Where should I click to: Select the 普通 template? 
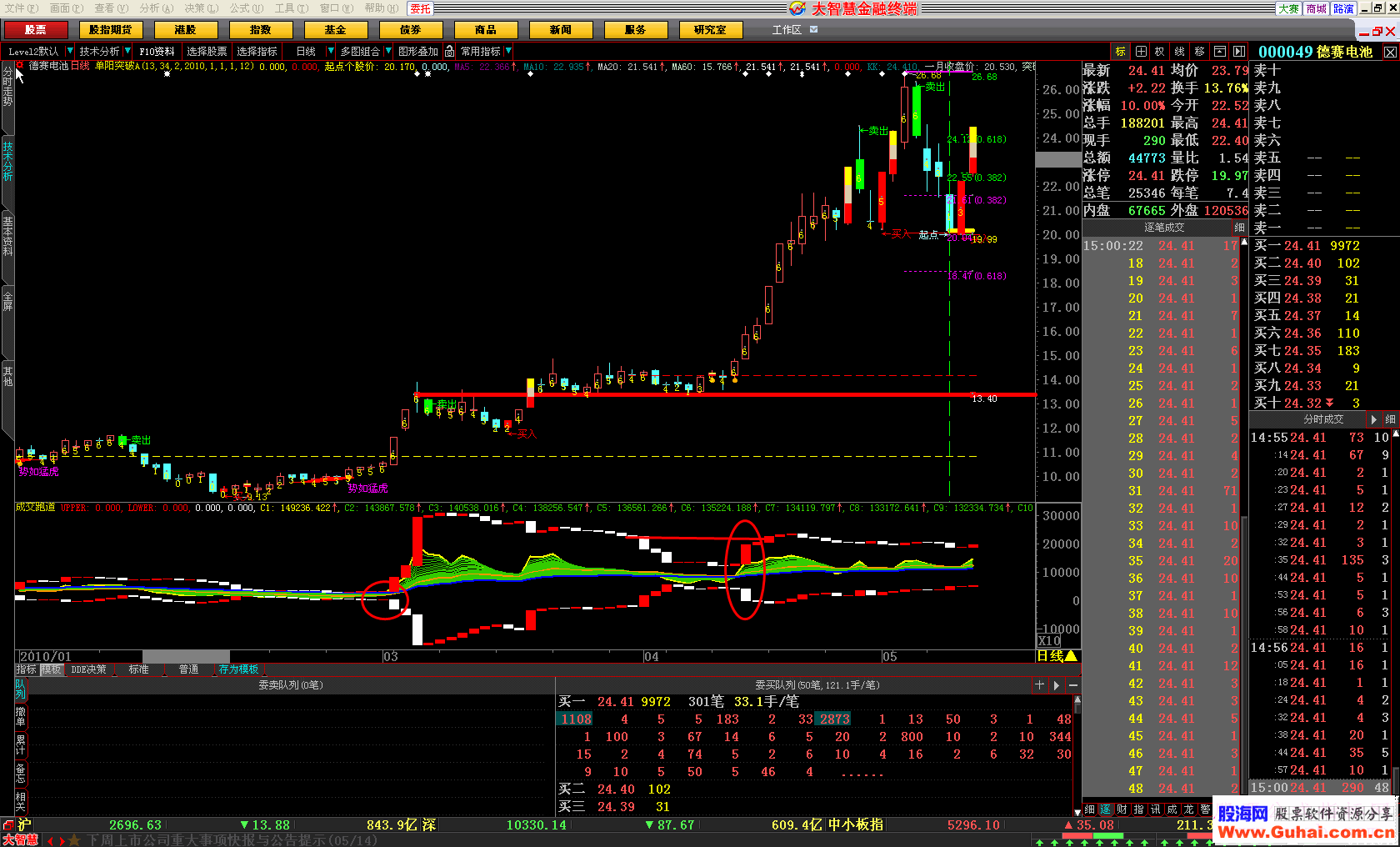[189, 669]
